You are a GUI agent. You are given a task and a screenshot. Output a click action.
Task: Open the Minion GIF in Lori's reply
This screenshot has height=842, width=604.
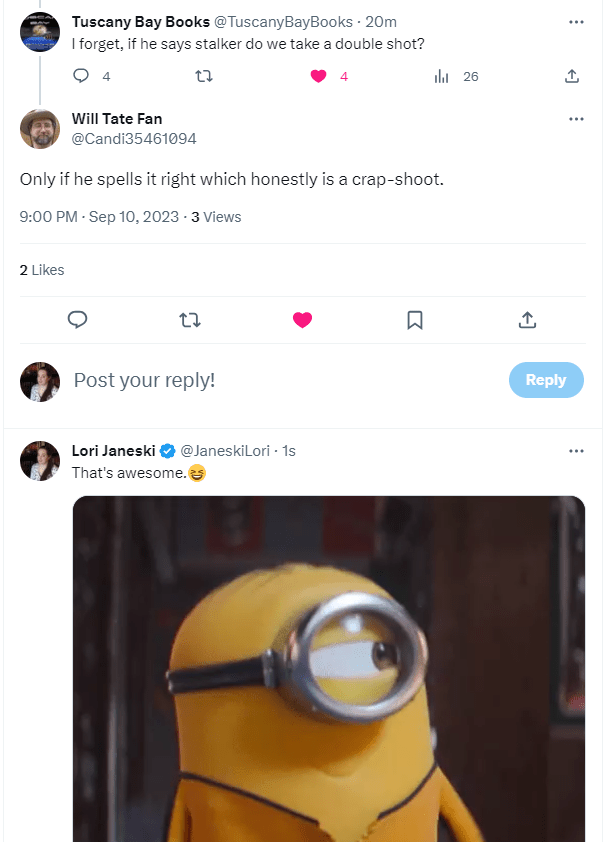(329, 668)
